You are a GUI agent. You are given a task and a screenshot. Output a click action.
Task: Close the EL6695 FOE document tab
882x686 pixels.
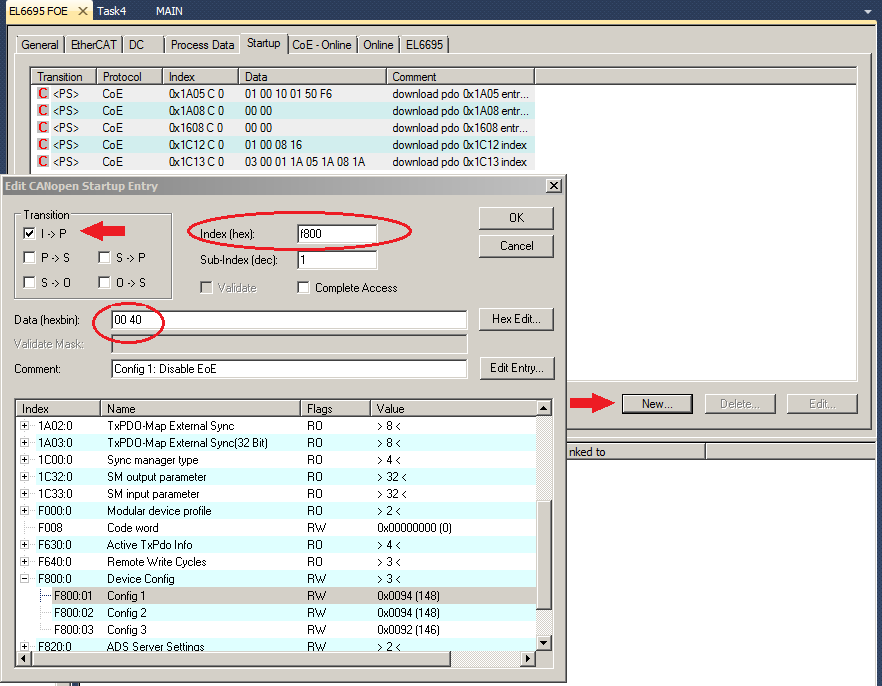pyautogui.click(x=83, y=11)
